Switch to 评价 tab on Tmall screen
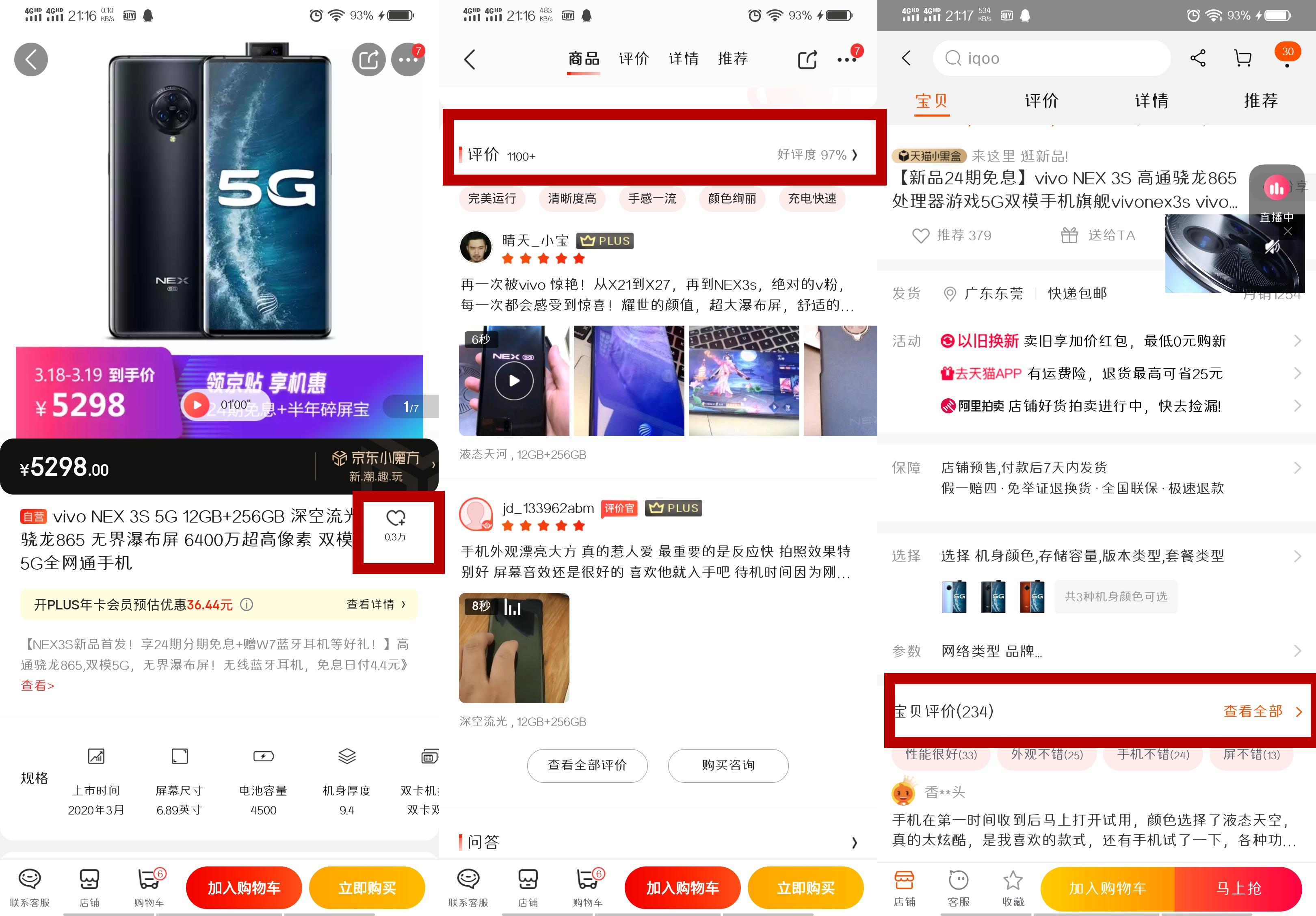1316x916 pixels. pyautogui.click(x=1041, y=101)
